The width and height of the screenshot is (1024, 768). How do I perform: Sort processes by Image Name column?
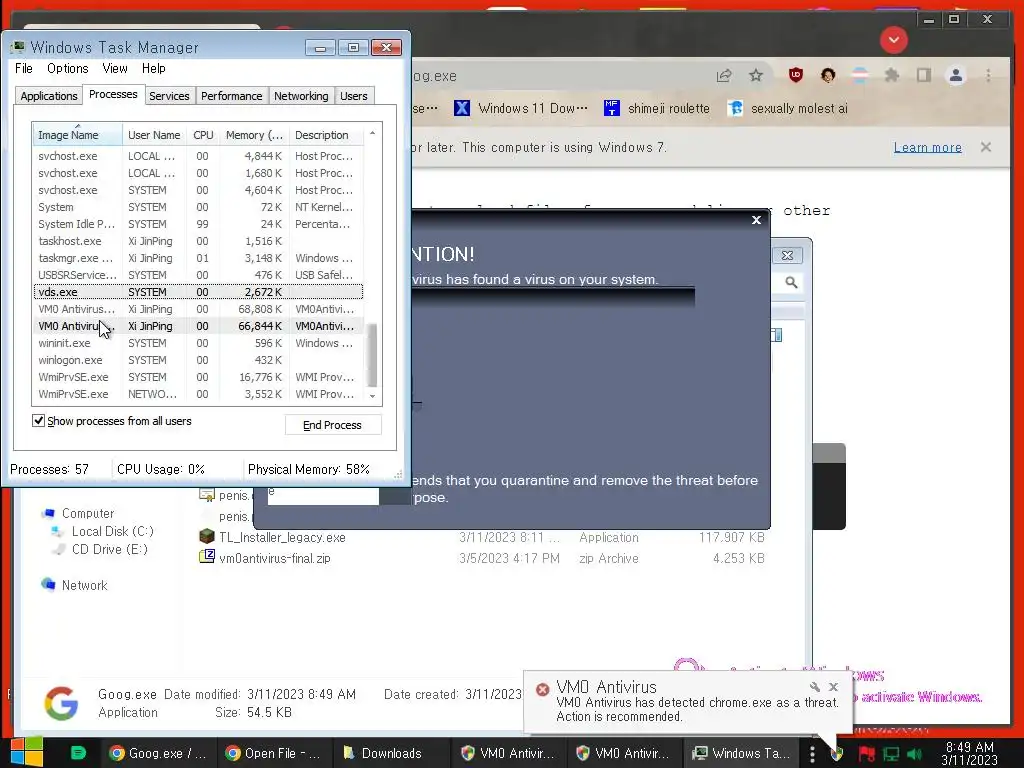click(77, 135)
